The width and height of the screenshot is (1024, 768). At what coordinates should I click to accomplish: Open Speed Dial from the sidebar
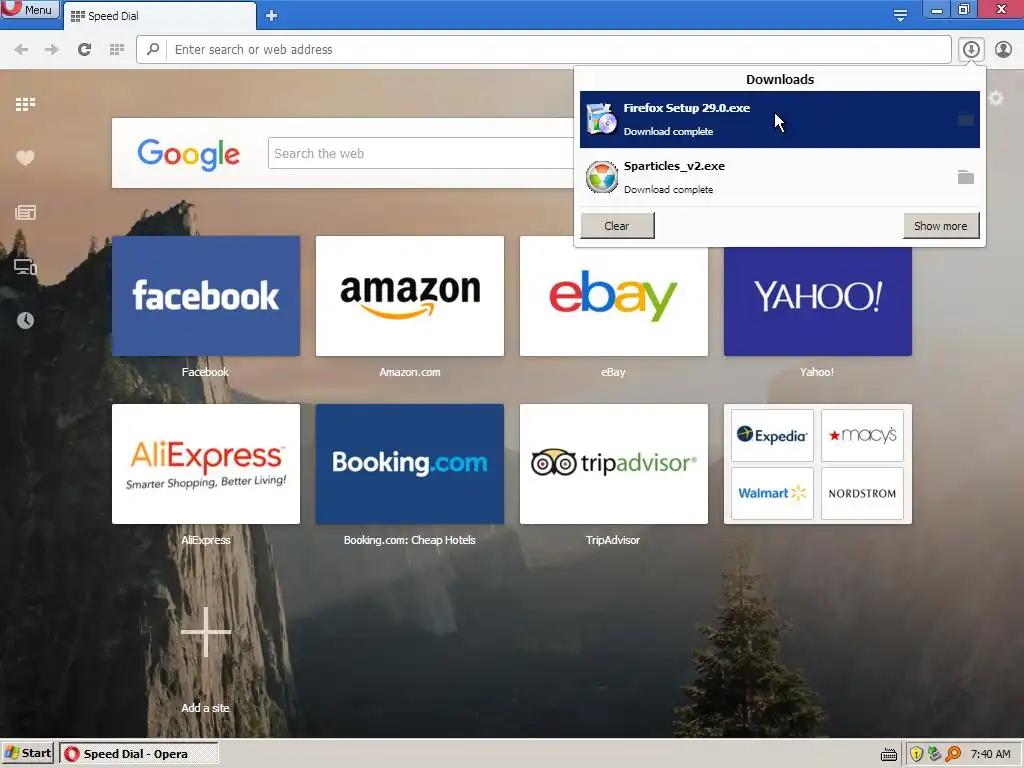pyautogui.click(x=25, y=104)
